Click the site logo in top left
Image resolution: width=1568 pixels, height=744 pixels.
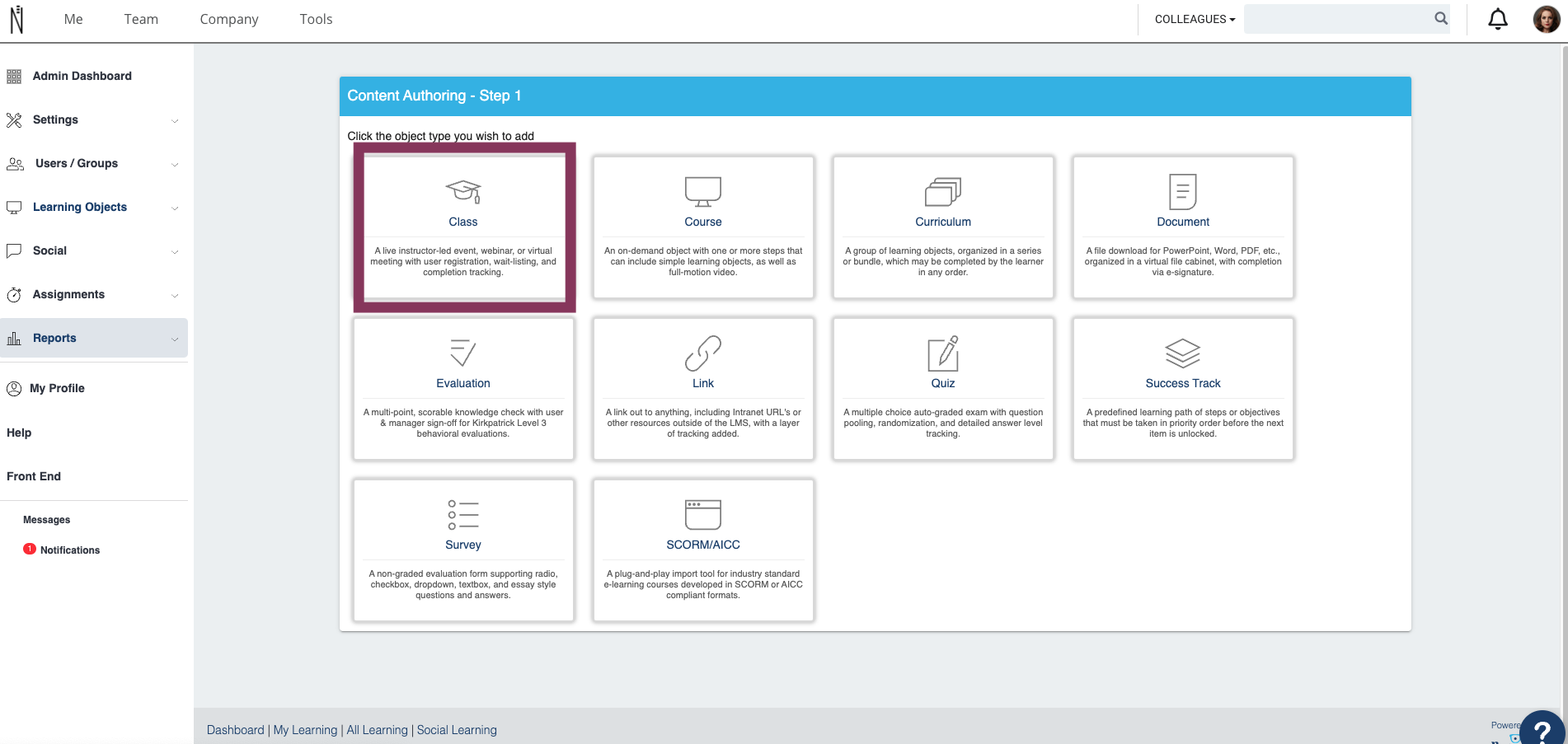[16, 19]
